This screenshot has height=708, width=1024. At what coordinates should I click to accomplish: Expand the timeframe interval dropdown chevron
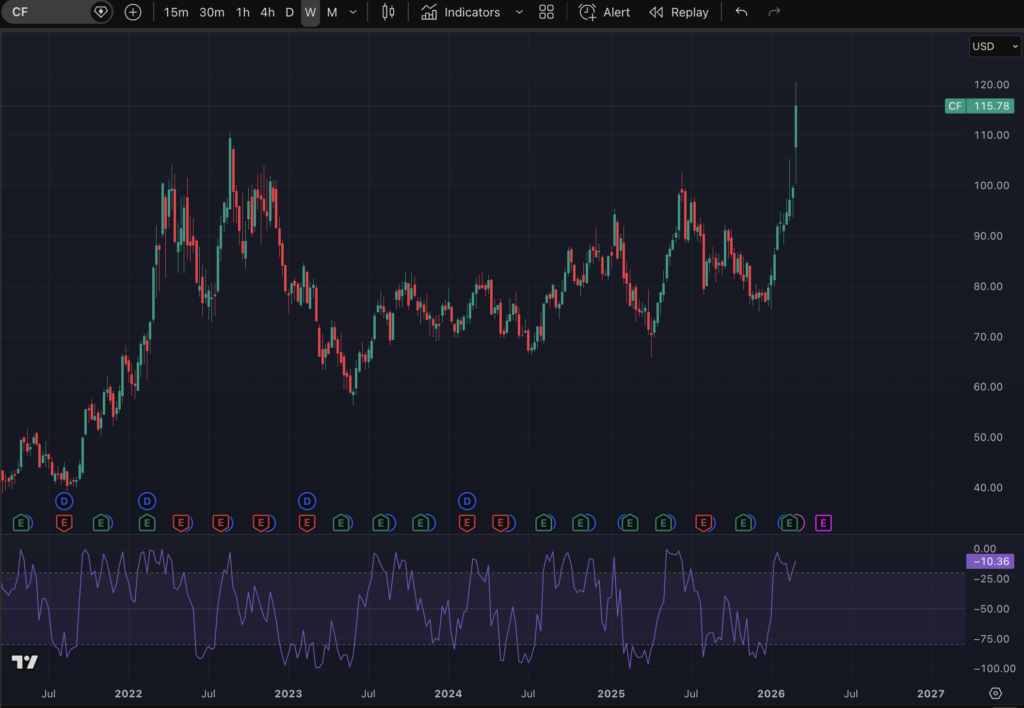pos(352,12)
